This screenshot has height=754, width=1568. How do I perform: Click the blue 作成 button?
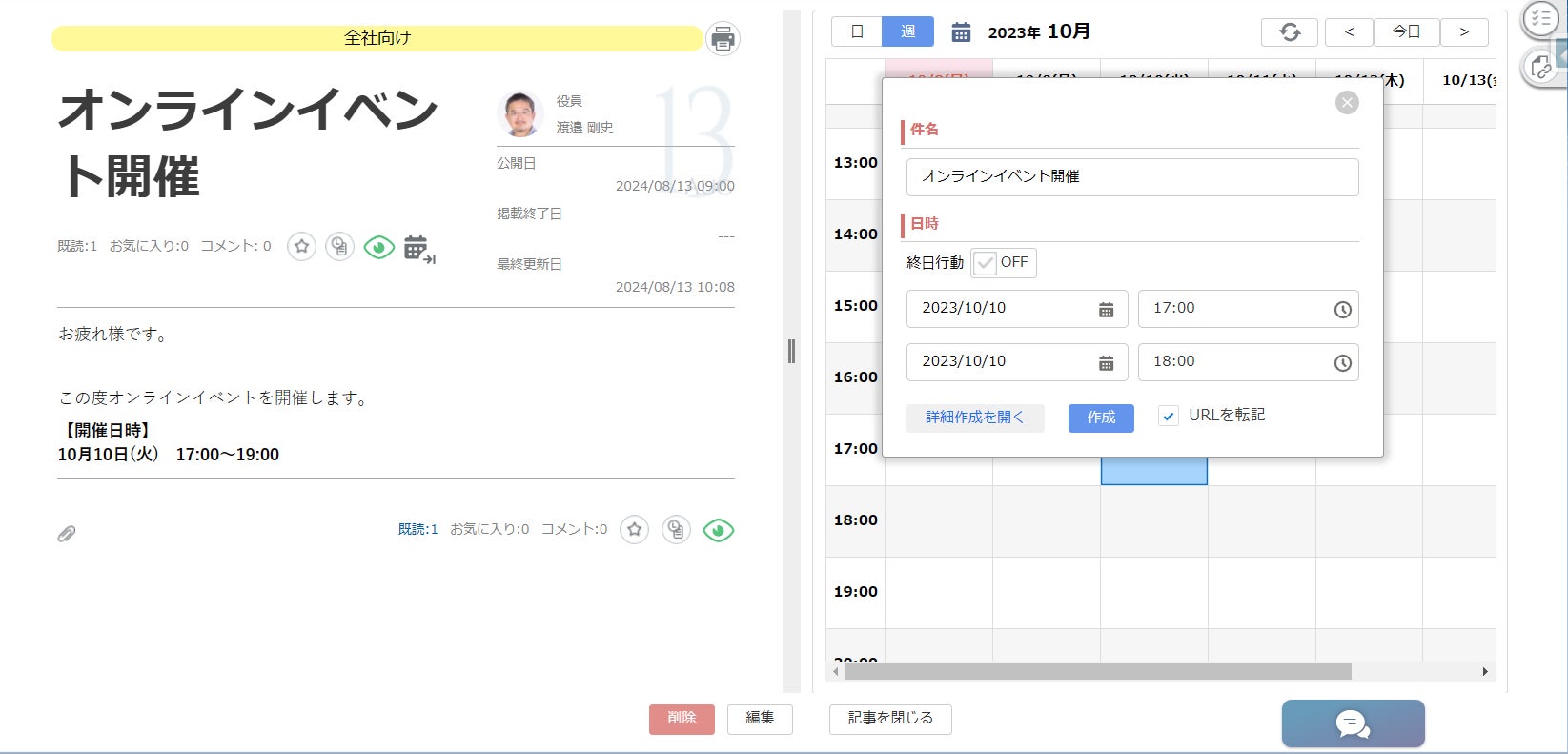coord(1101,418)
